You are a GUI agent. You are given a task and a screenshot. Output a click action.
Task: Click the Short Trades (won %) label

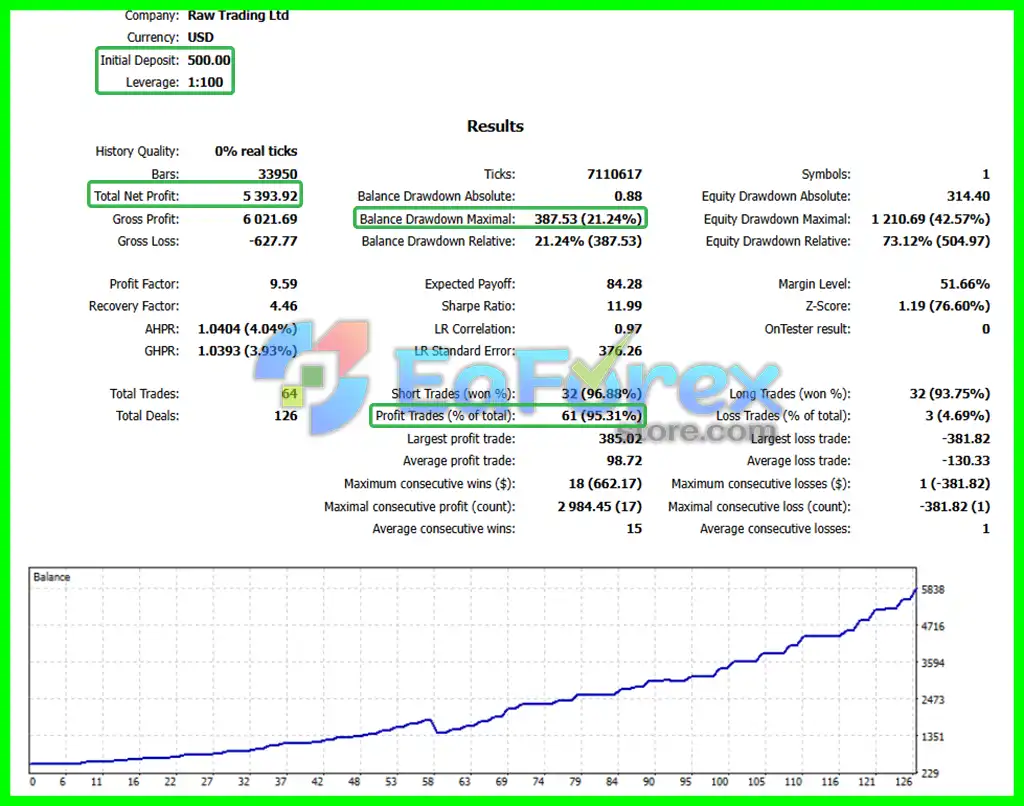(453, 394)
